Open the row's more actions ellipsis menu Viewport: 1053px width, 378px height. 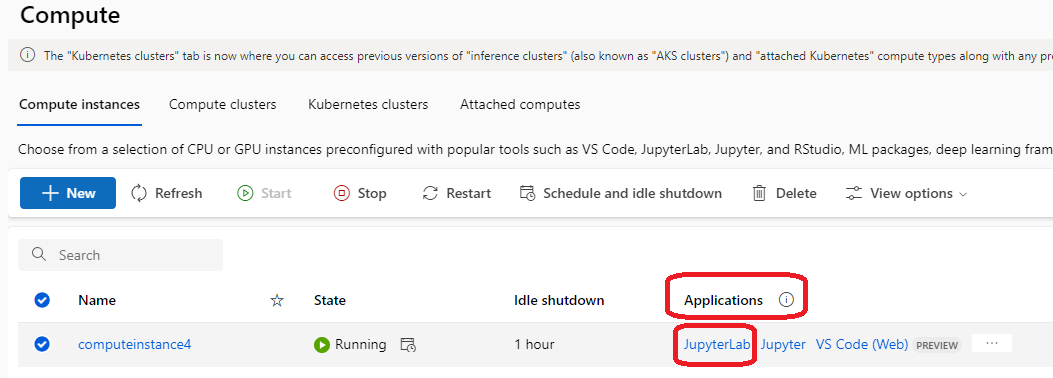coord(992,344)
